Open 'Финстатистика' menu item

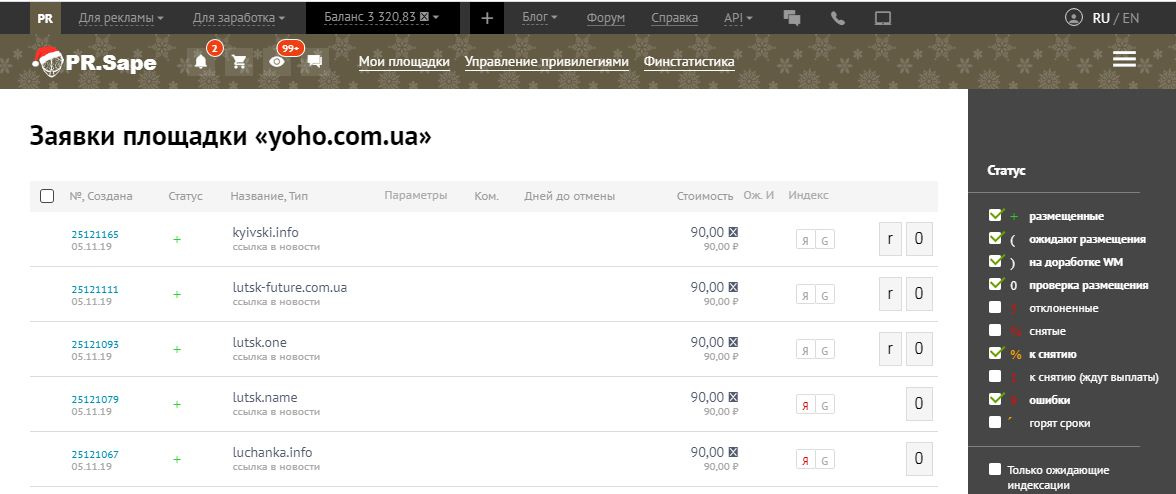coord(689,61)
